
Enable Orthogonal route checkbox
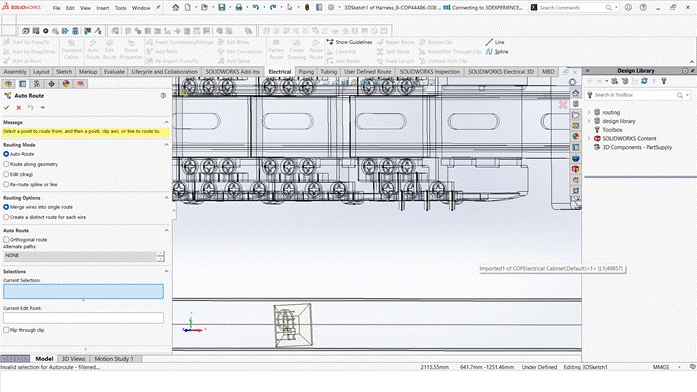pos(6,240)
